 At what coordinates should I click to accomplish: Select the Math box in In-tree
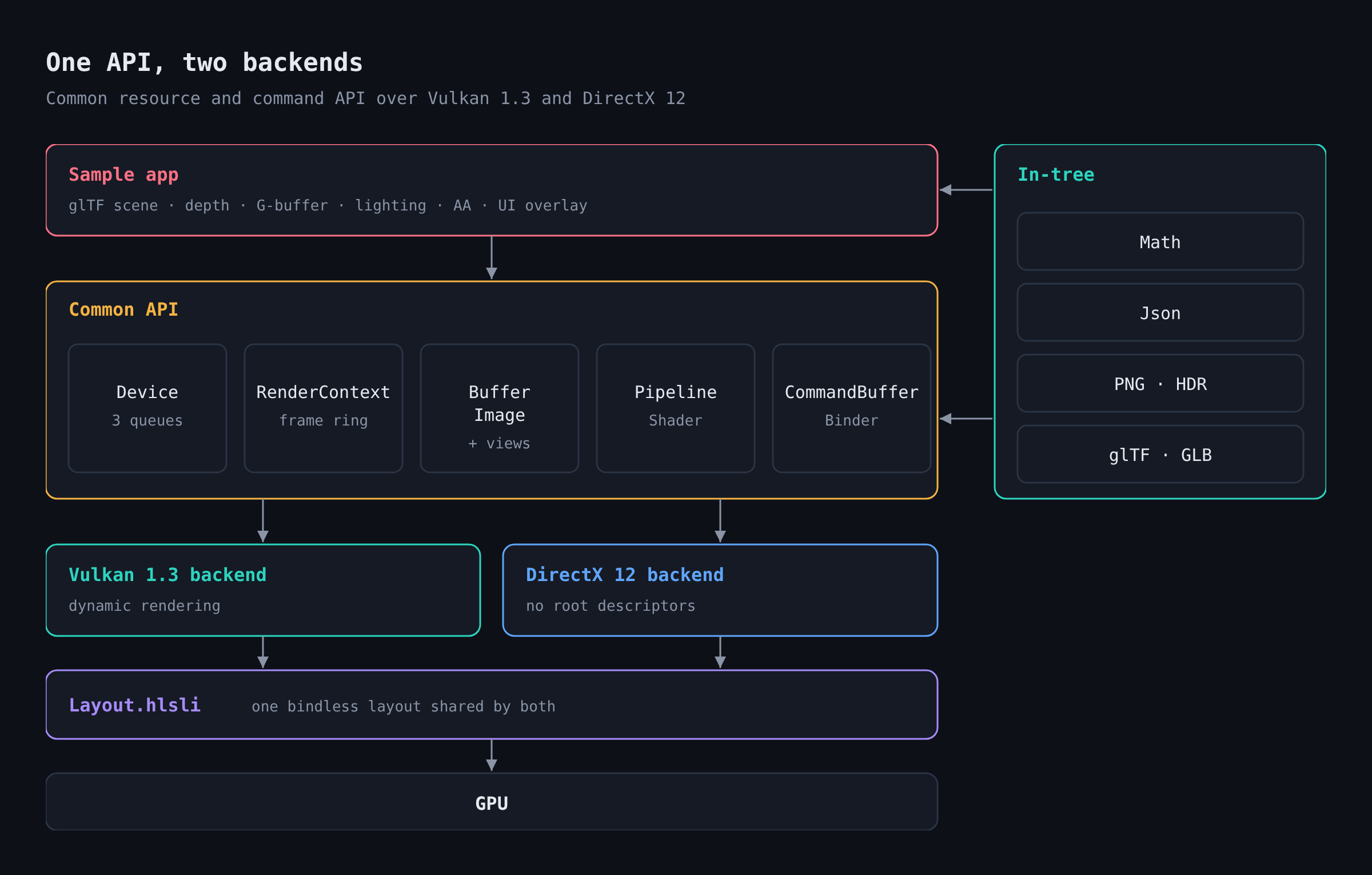pyautogui.click(x=1160, y=241)
